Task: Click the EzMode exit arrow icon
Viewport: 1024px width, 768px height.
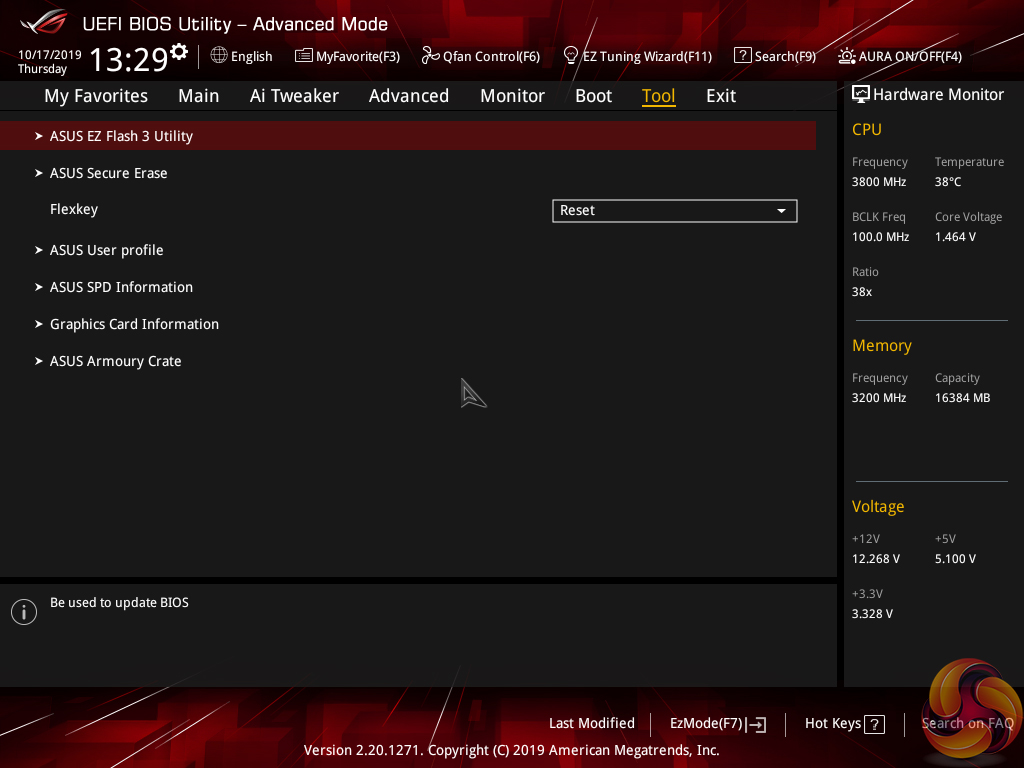Action: [756, 724]
